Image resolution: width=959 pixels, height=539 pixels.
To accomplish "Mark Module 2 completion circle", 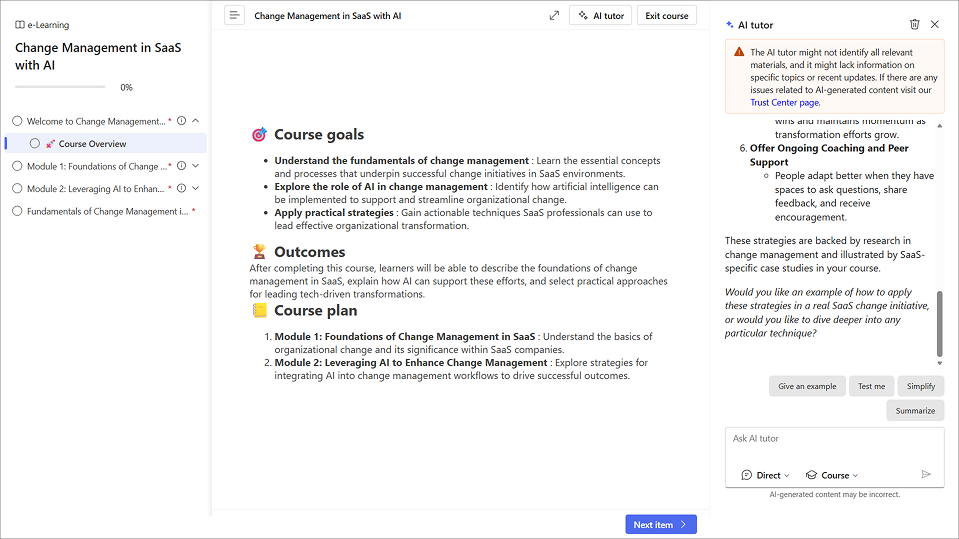I will point(17,188).
